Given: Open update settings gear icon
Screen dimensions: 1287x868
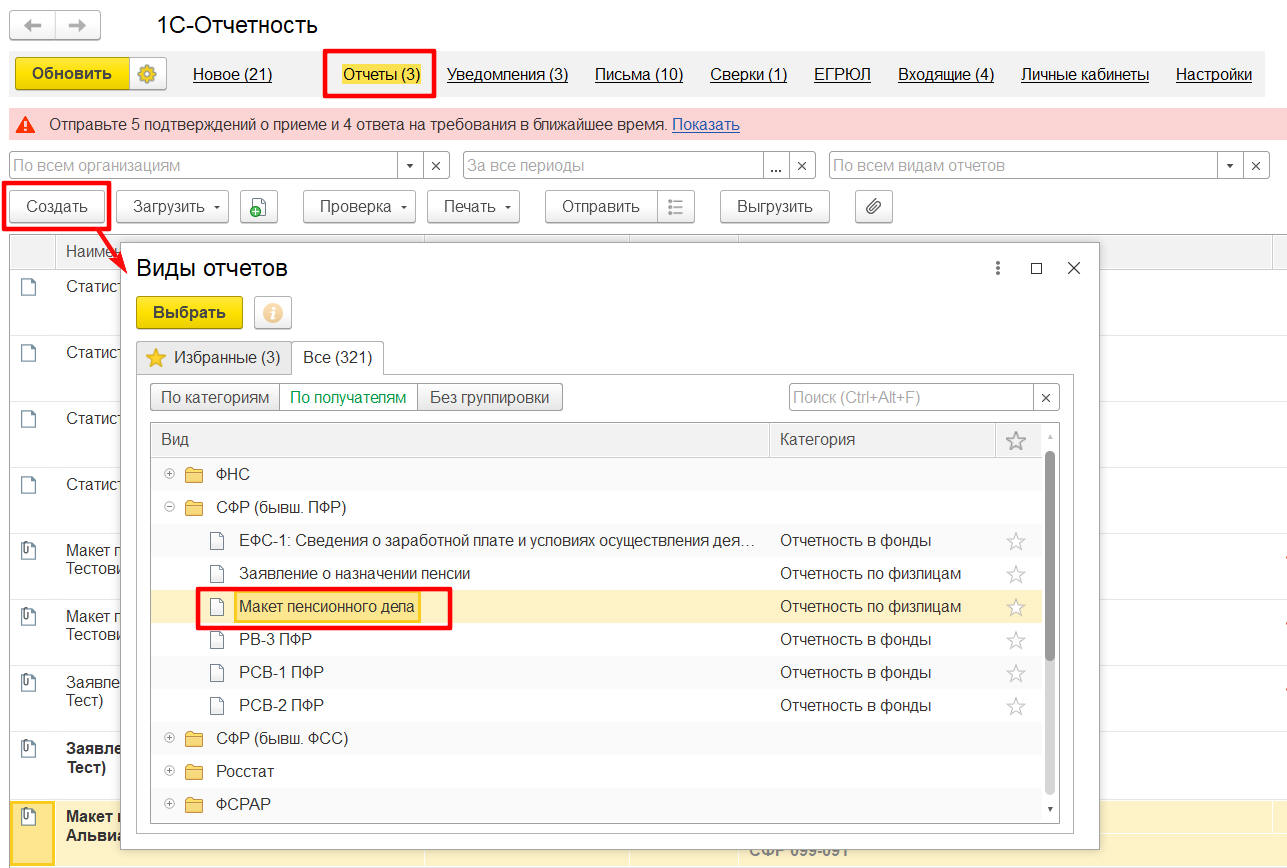Looking at the screenshot, I should coord(148,74).
